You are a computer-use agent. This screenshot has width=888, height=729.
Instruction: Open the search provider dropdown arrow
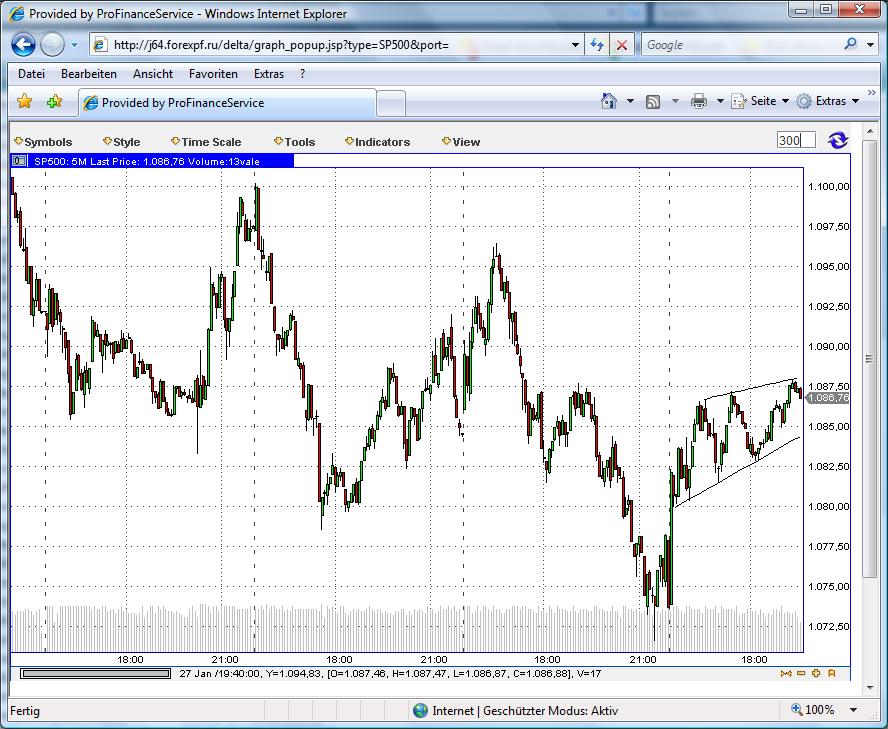click(870, 44)
